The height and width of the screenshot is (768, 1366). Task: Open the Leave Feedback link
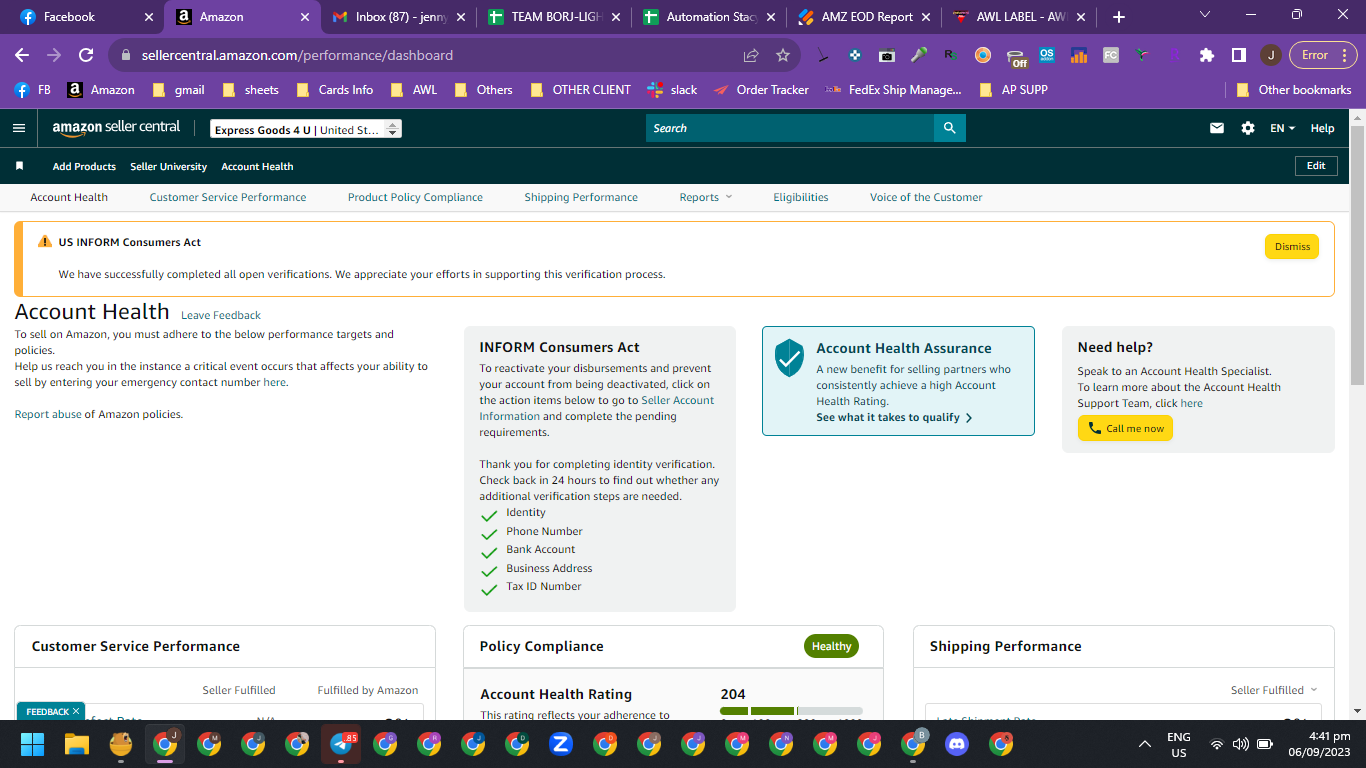(x=221, y=315)
